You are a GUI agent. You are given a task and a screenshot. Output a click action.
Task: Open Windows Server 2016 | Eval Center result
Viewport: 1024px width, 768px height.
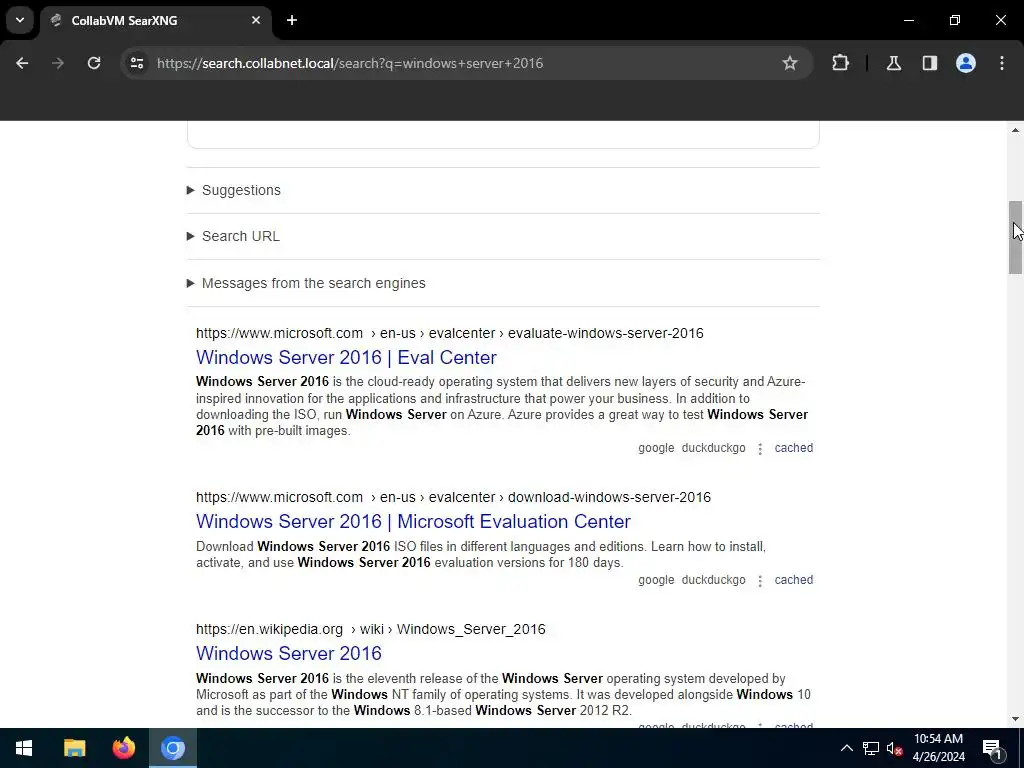tap(346, 357)
